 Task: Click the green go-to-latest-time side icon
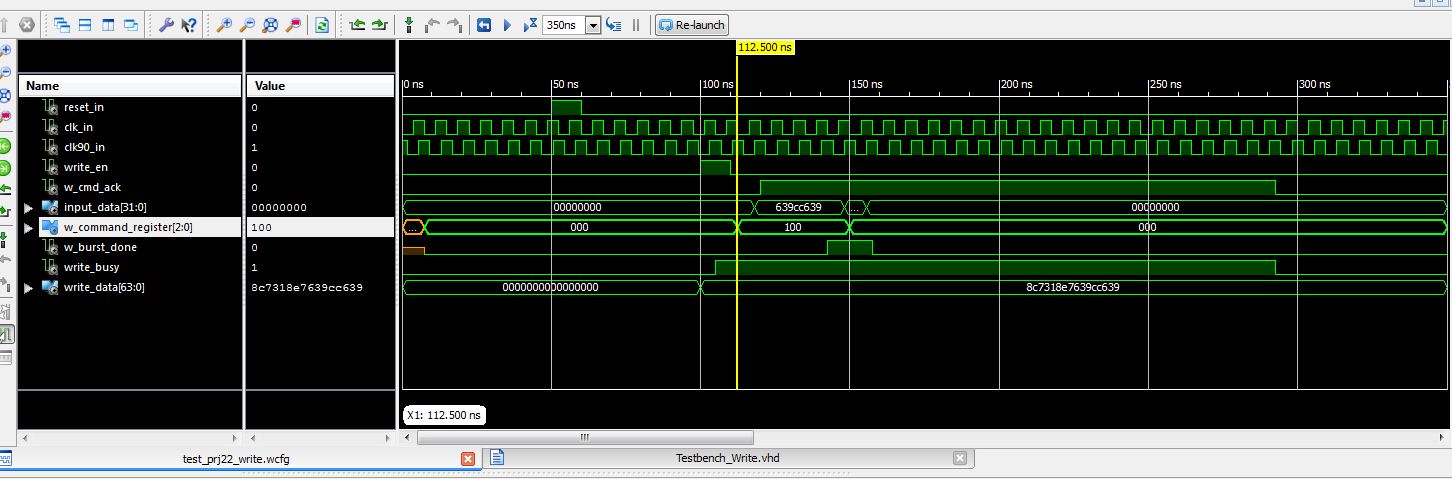5,167
